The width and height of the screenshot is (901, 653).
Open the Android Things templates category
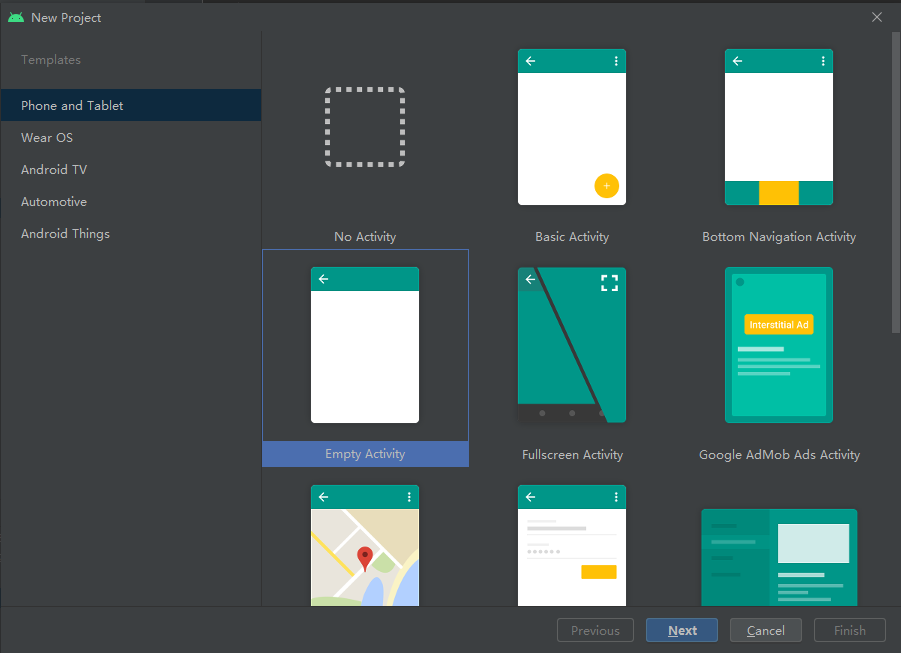coord(131,234)
